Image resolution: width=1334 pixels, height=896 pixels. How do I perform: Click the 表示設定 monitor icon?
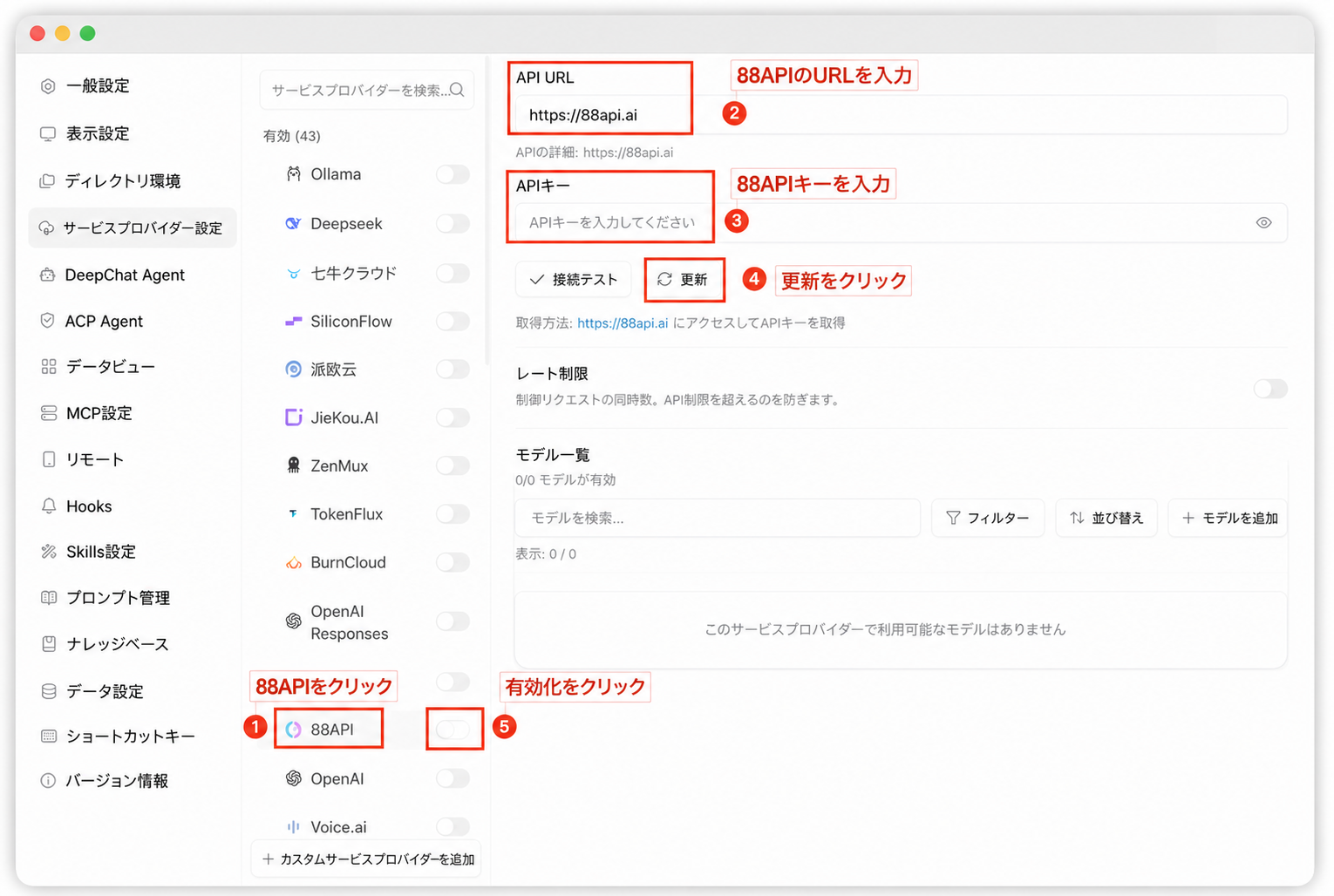pos(48,133)
